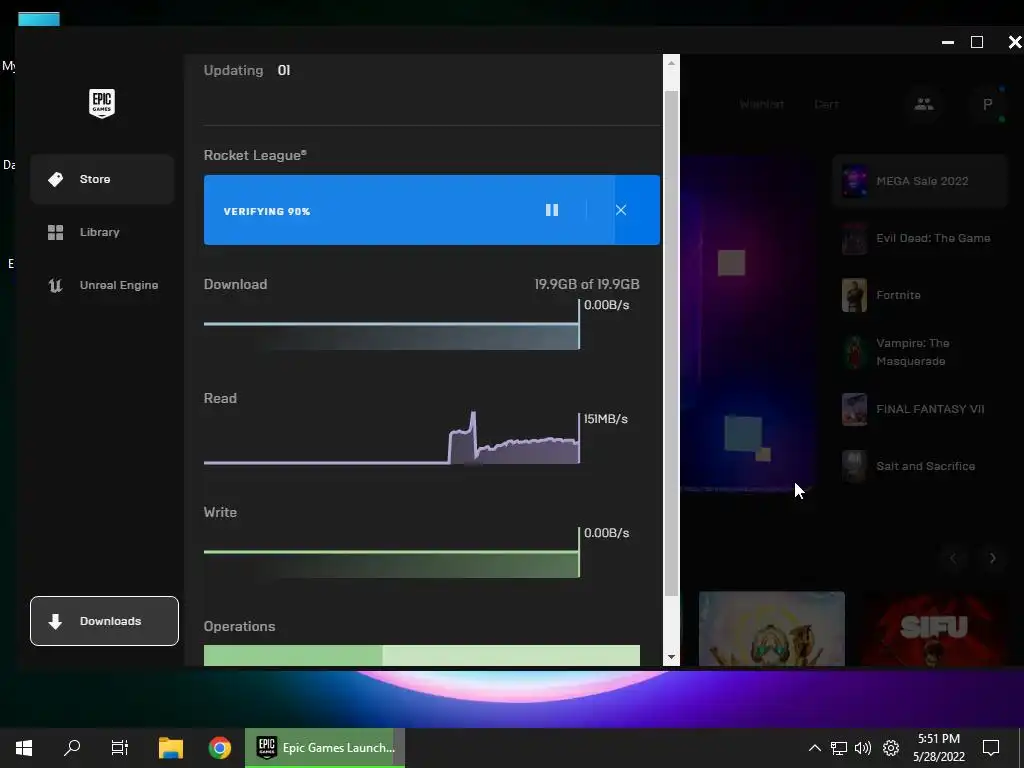
Task: Click the Verifying 90% progress bar
Action: (x=432, y=210)
